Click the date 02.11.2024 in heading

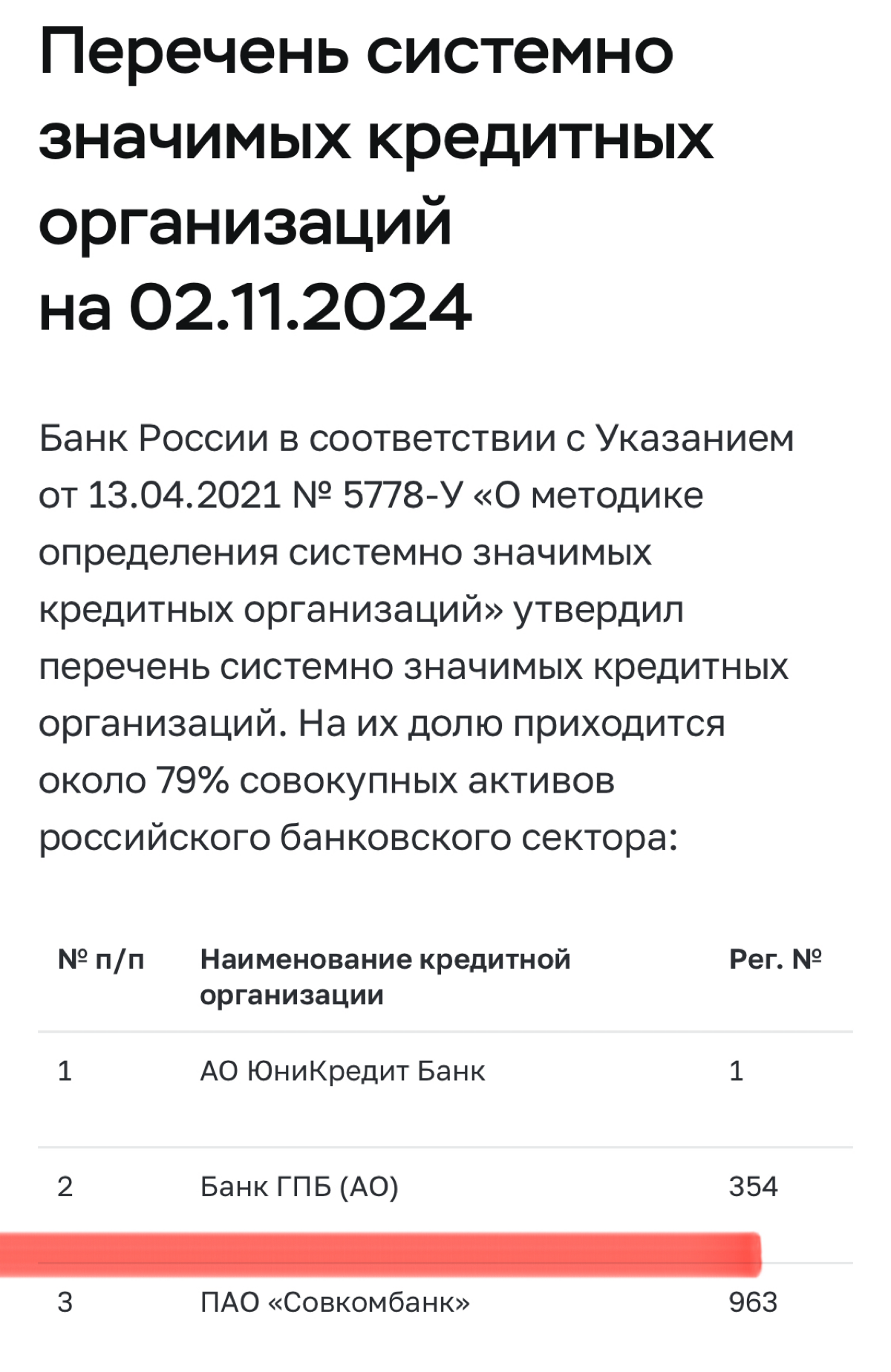pos(300,307)
